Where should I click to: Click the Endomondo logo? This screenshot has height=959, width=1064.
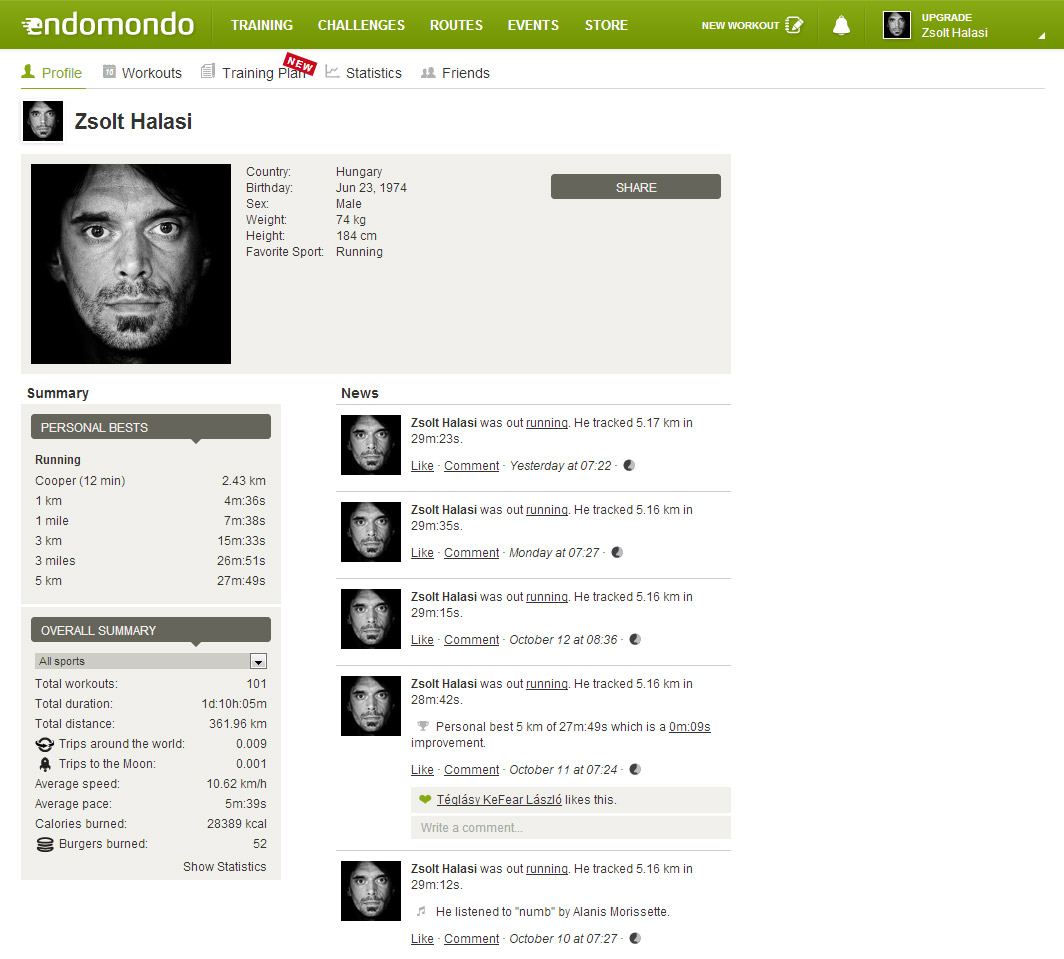(107, 24)
